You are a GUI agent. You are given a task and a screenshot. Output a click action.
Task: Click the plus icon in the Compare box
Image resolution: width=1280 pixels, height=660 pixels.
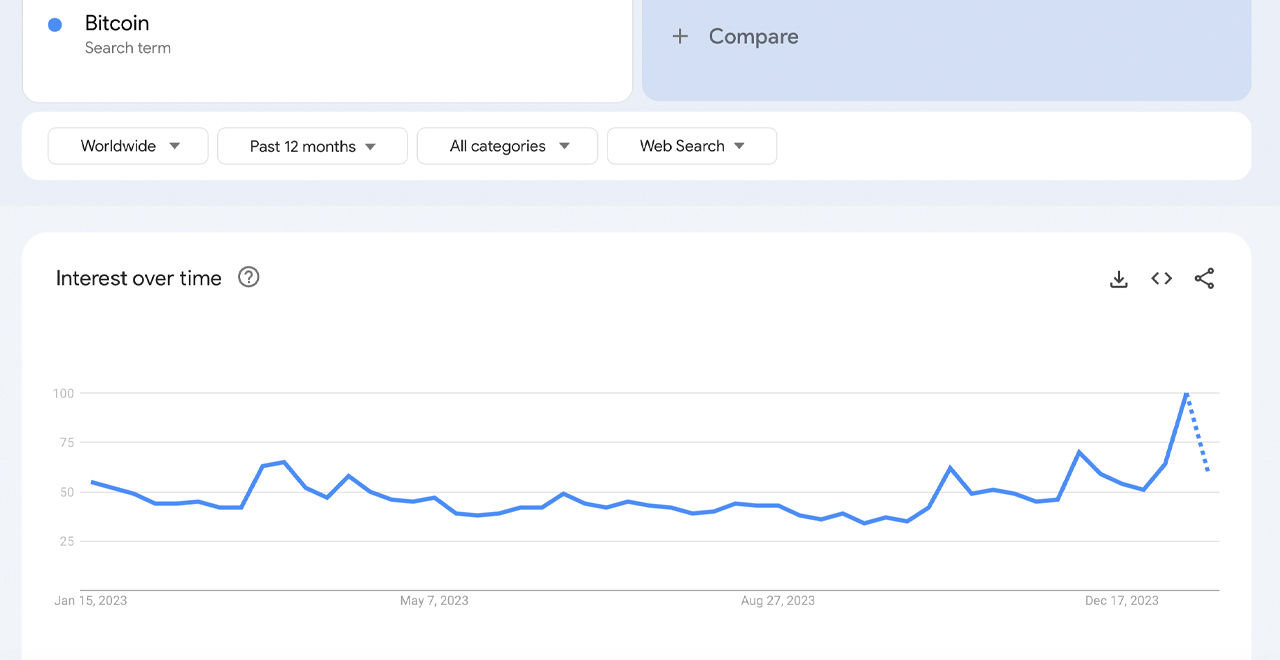[680, 36]
